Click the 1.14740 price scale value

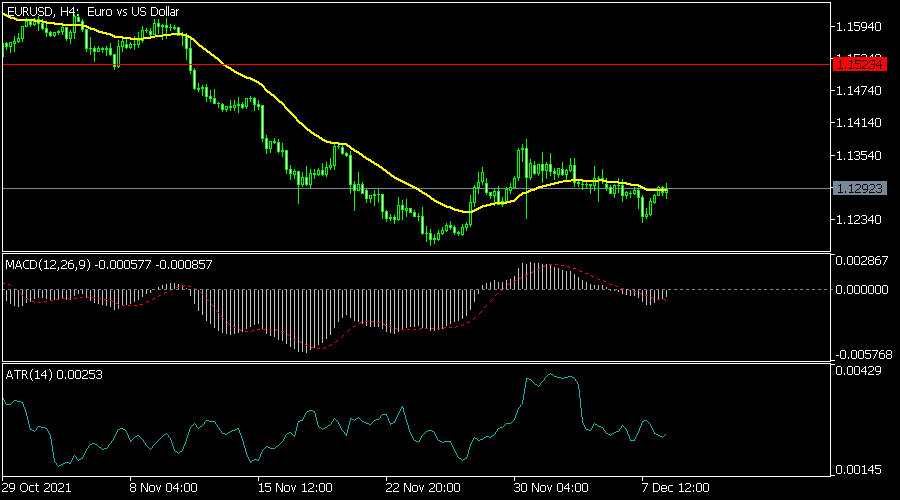tap(859, 90)
